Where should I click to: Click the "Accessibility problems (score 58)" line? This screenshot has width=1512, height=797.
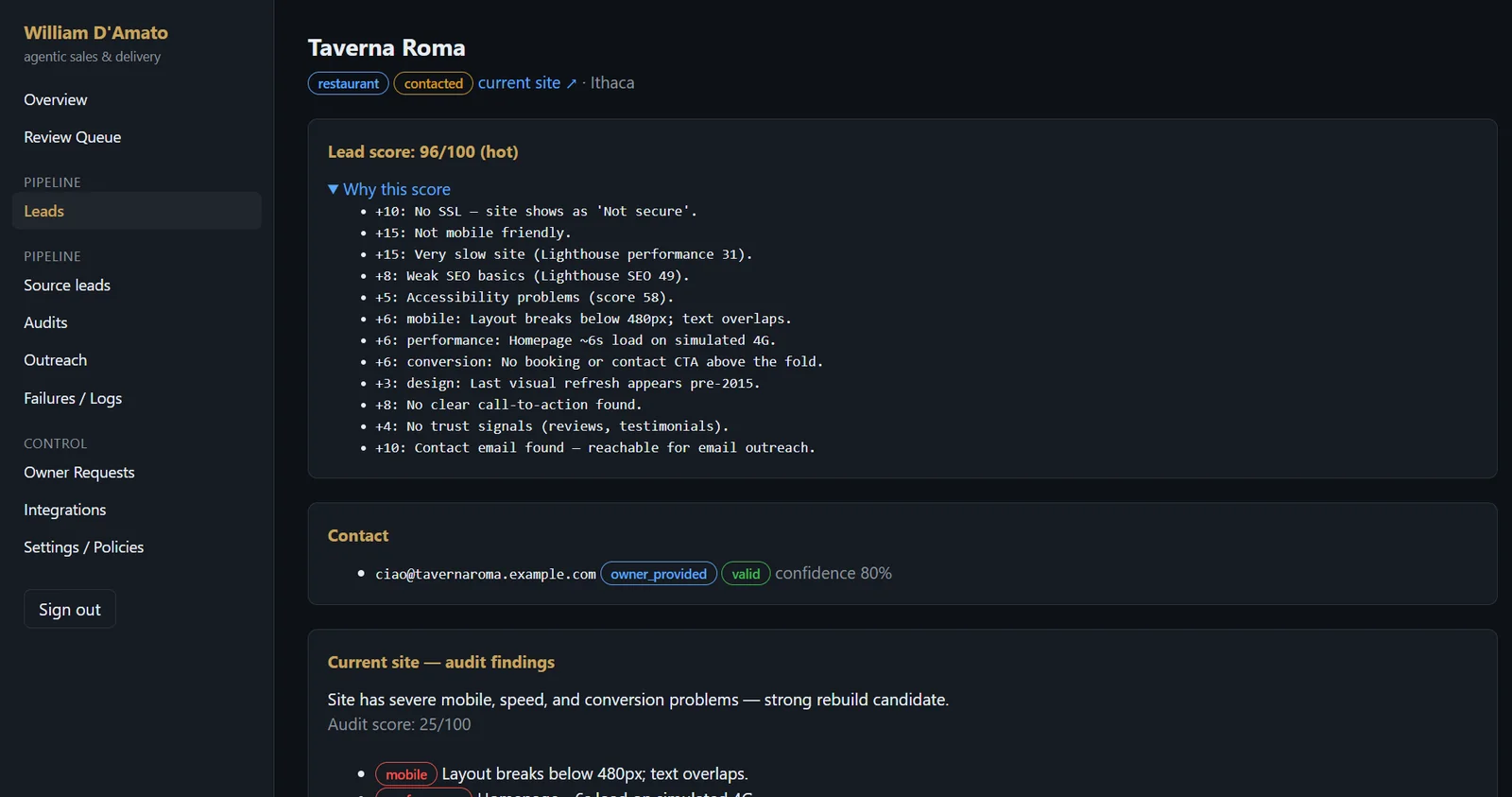(x=524, y=297)
